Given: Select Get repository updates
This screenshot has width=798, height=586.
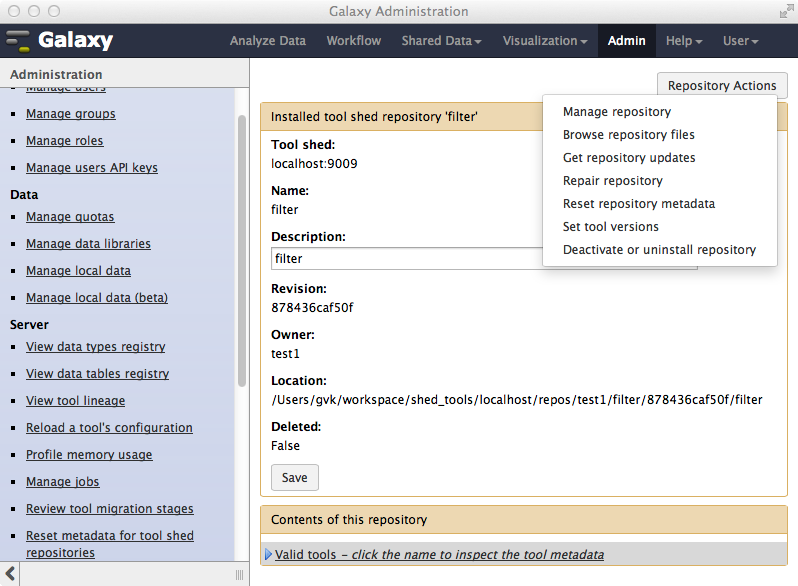Looking at the screenshot, I should [x=629, y=157].
